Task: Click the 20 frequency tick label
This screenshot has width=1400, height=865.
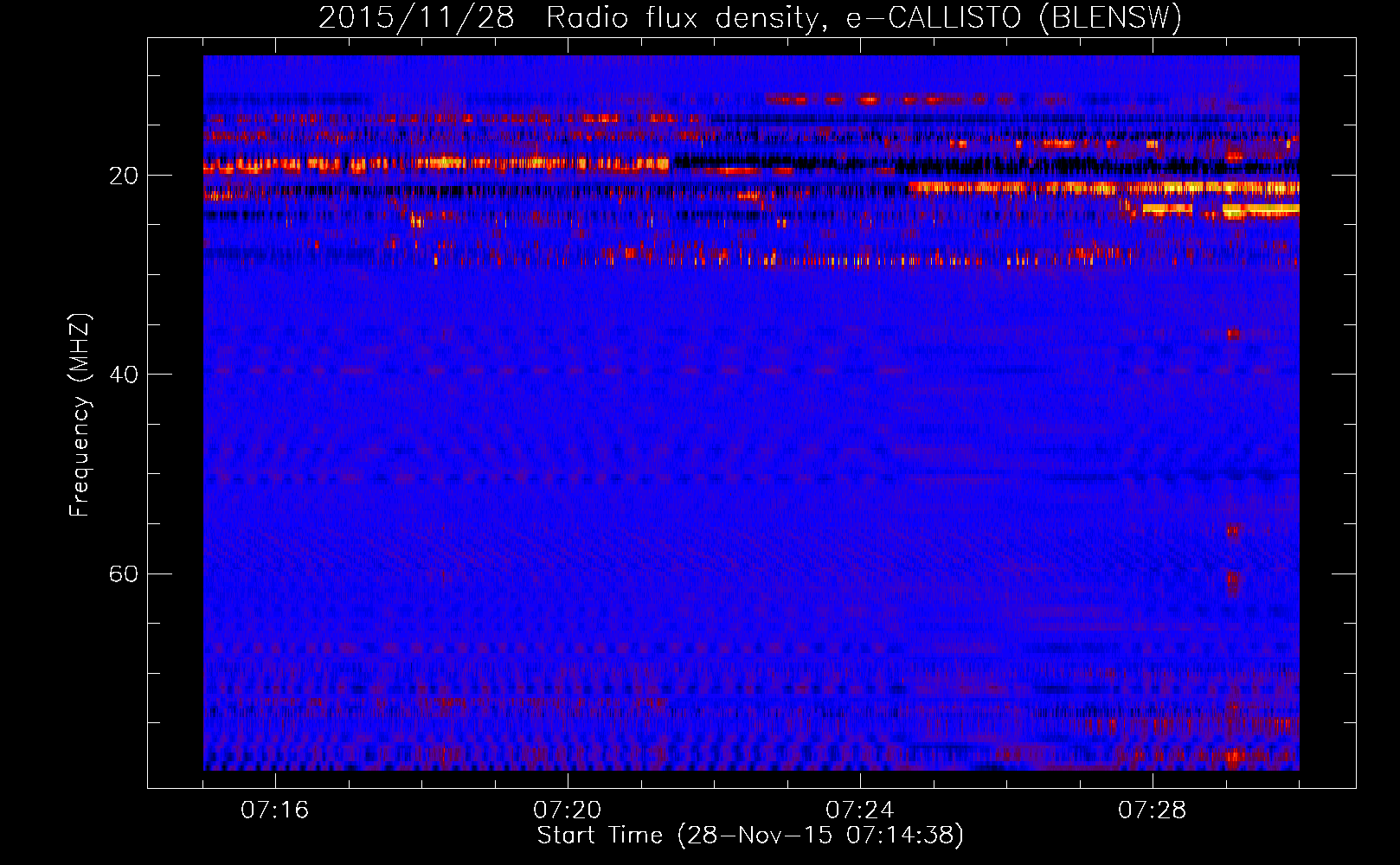Action: point(124,176)
